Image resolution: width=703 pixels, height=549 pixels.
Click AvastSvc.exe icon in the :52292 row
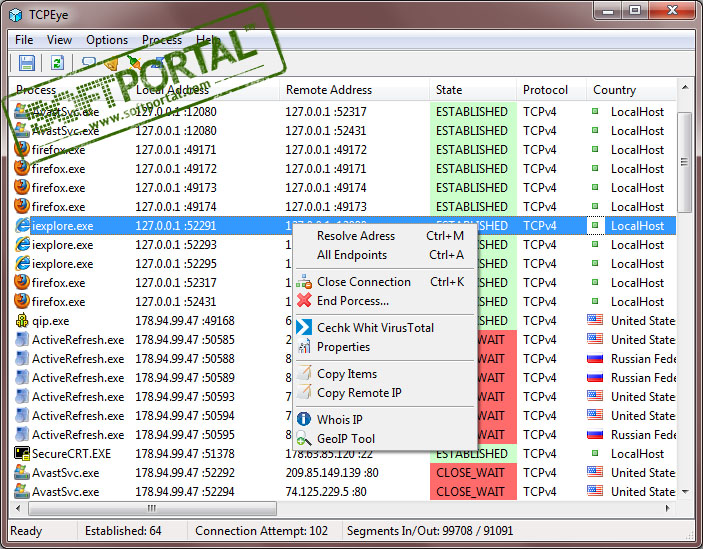(x=22, y=472)
